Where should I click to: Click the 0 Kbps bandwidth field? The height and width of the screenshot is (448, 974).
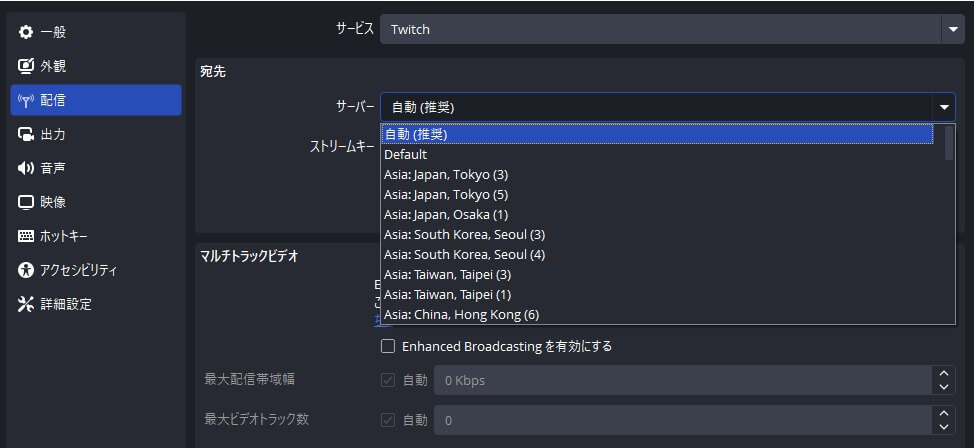[x=683, y=380]
